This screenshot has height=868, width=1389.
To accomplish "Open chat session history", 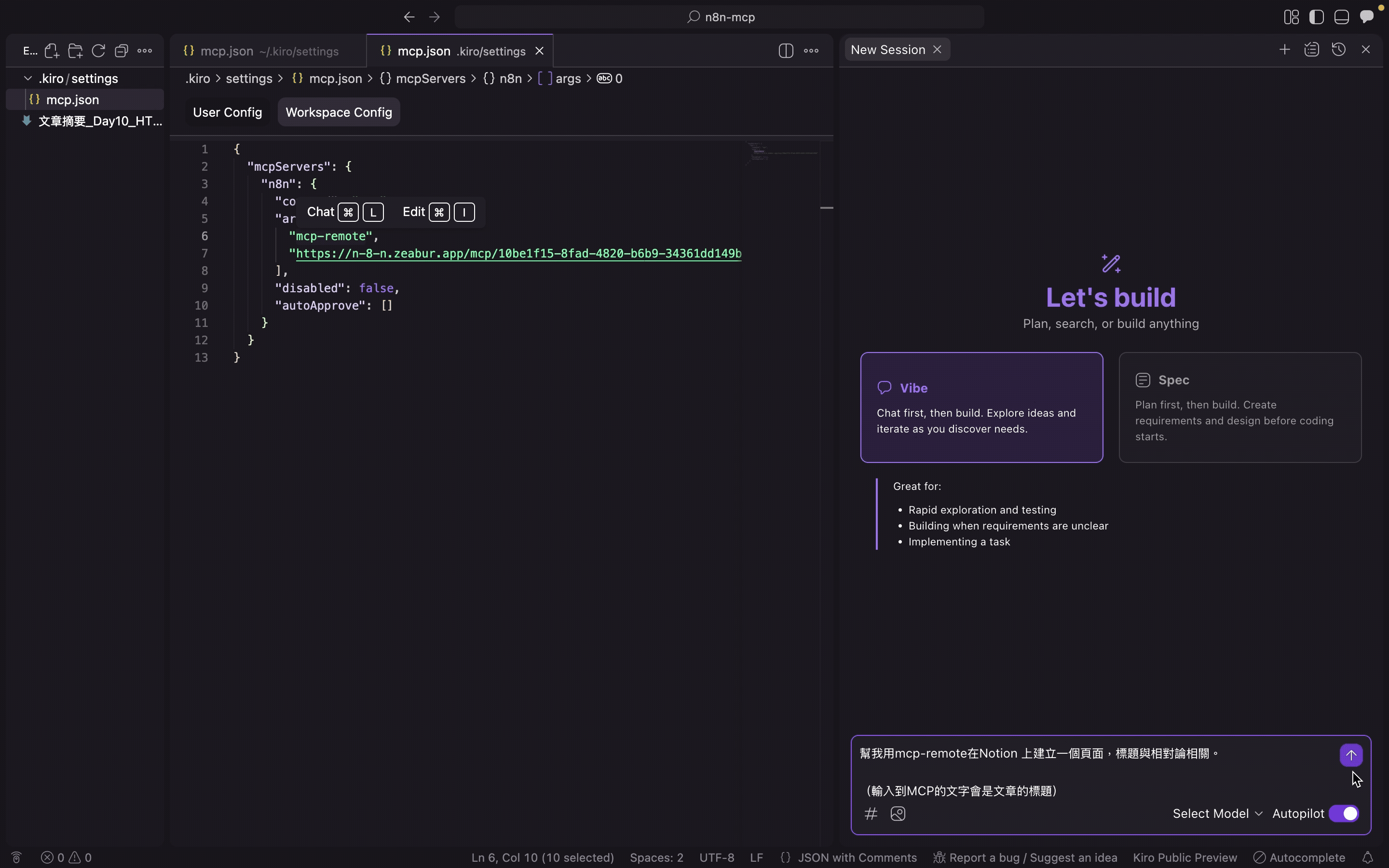I will click(1338, 50).
